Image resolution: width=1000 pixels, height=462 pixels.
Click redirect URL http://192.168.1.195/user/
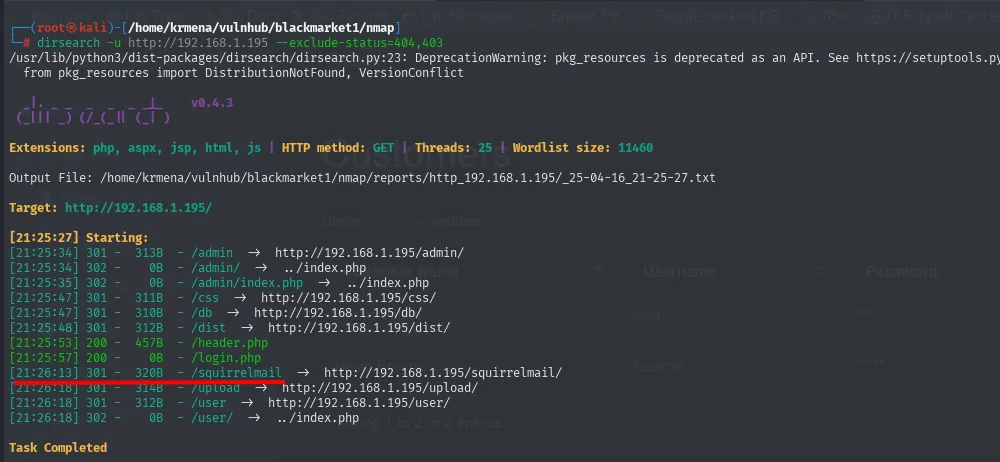359,403
